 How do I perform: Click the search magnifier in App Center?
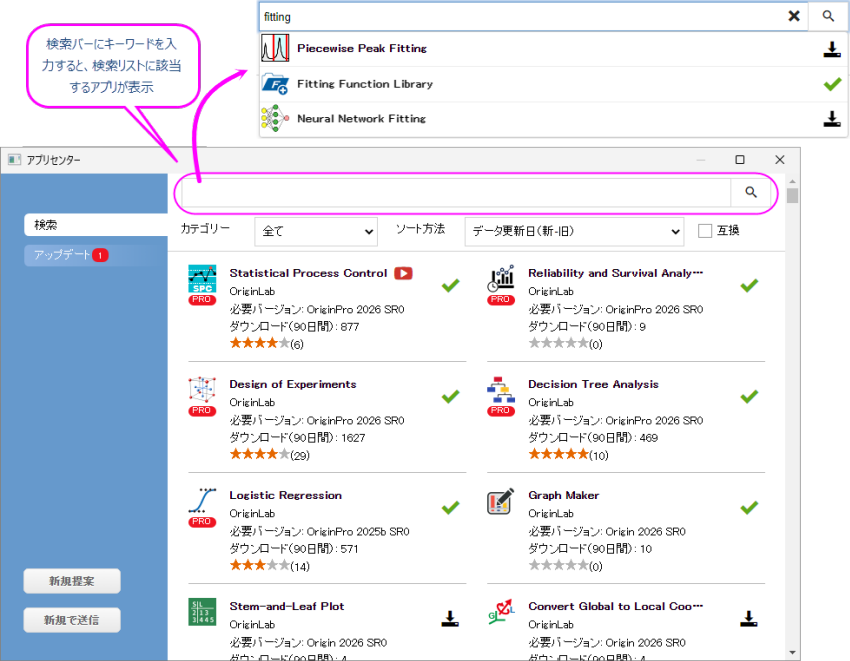click(751, 192)
